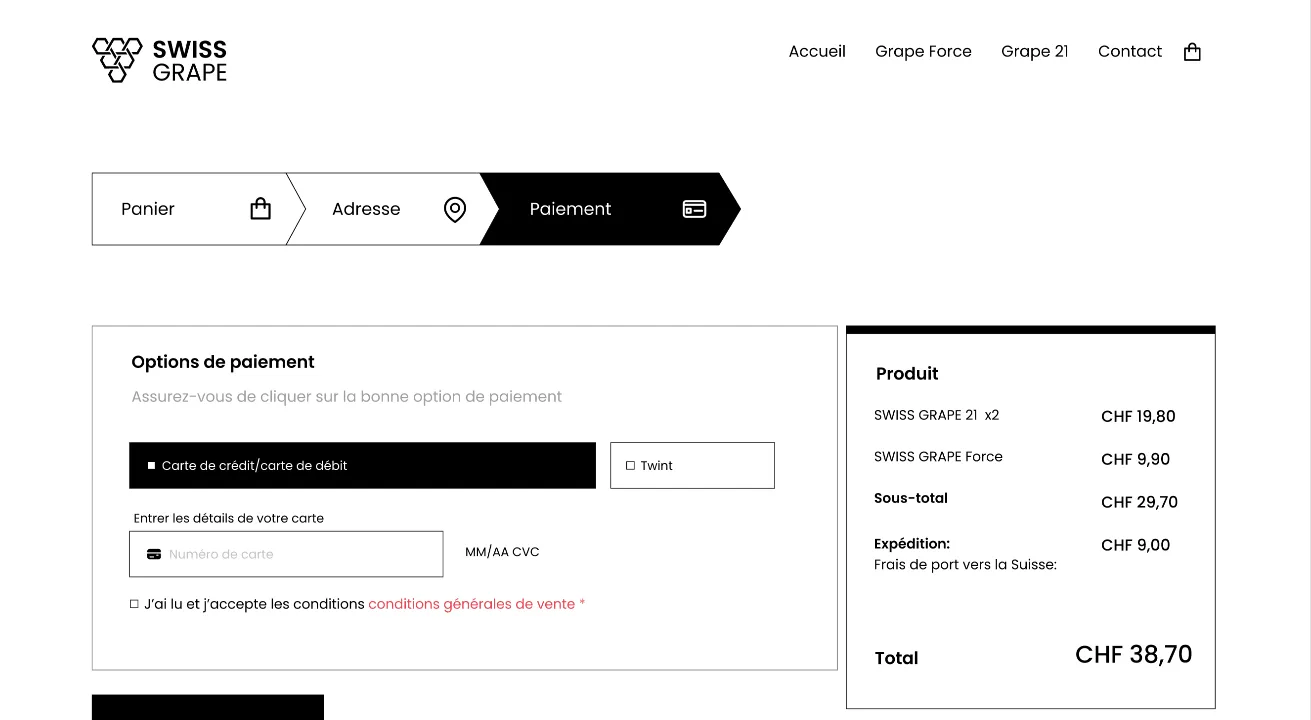
Task: Choose Twint as payment method
Action: click(x=692, y=466)
